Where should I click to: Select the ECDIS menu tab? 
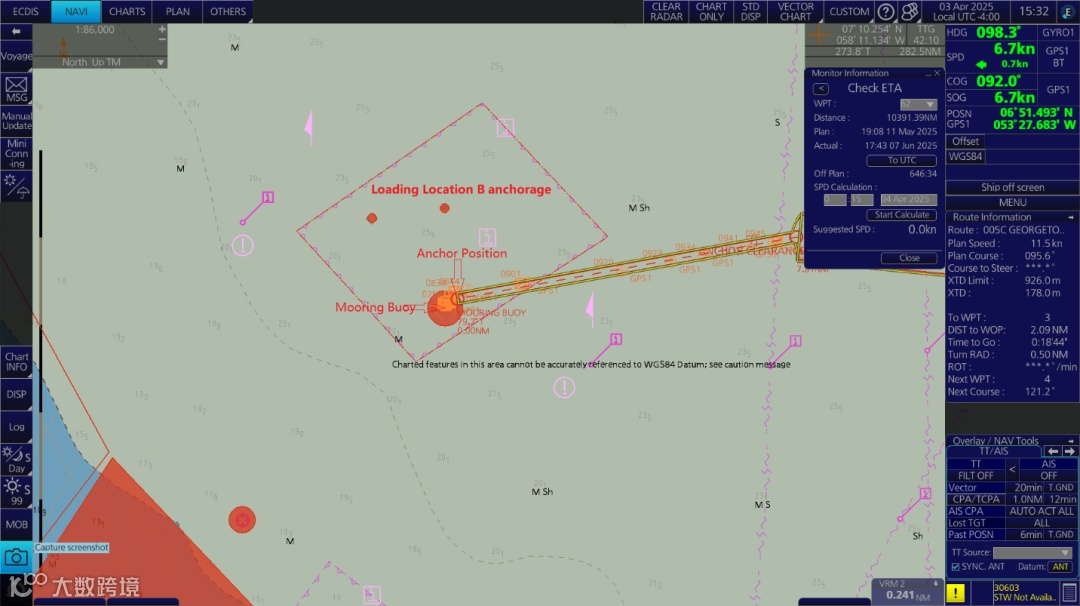25,12
